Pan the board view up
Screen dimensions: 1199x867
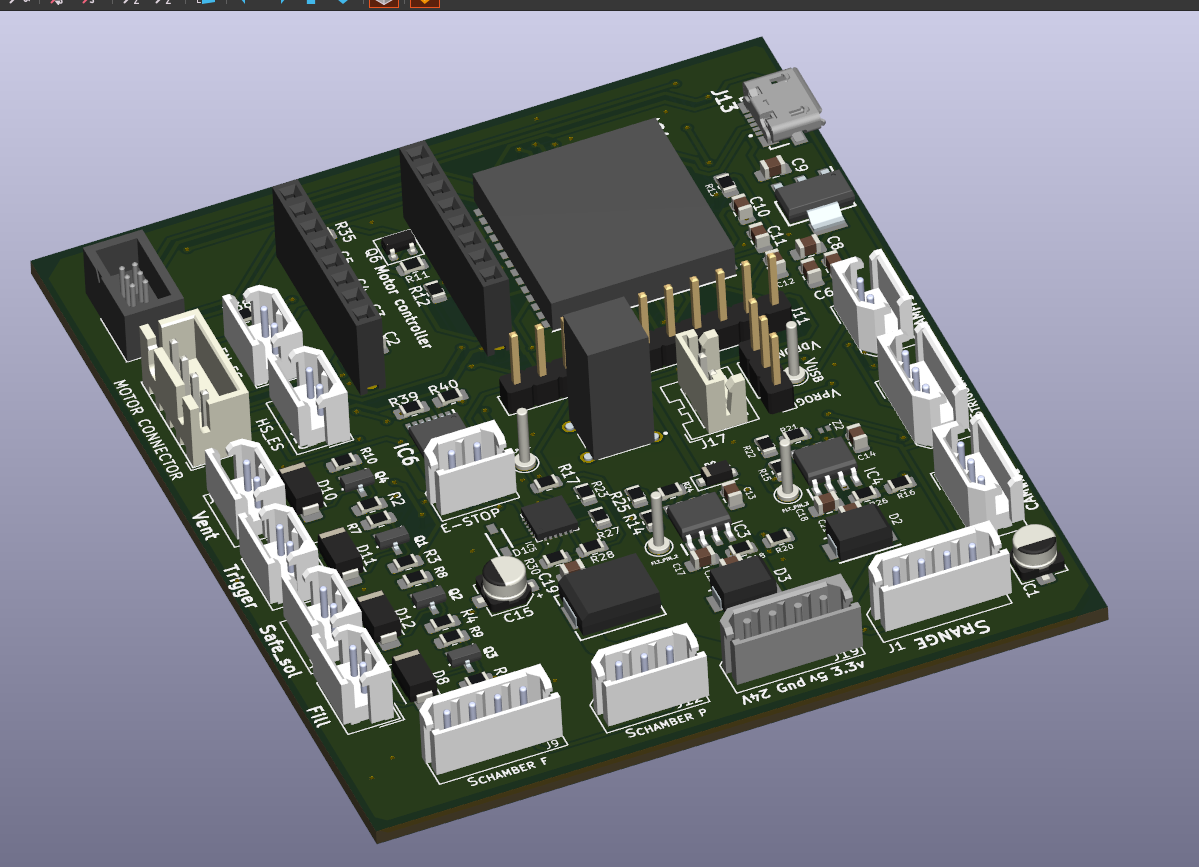(x=311, y=2)
